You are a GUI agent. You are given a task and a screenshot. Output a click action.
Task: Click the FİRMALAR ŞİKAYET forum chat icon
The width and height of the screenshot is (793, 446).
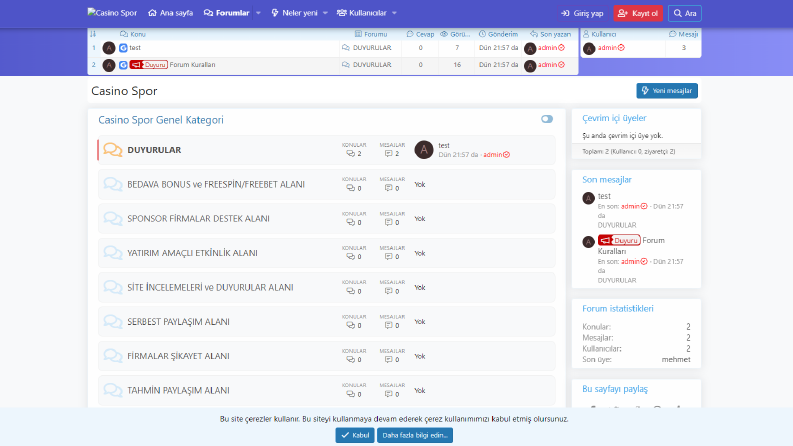113,356
